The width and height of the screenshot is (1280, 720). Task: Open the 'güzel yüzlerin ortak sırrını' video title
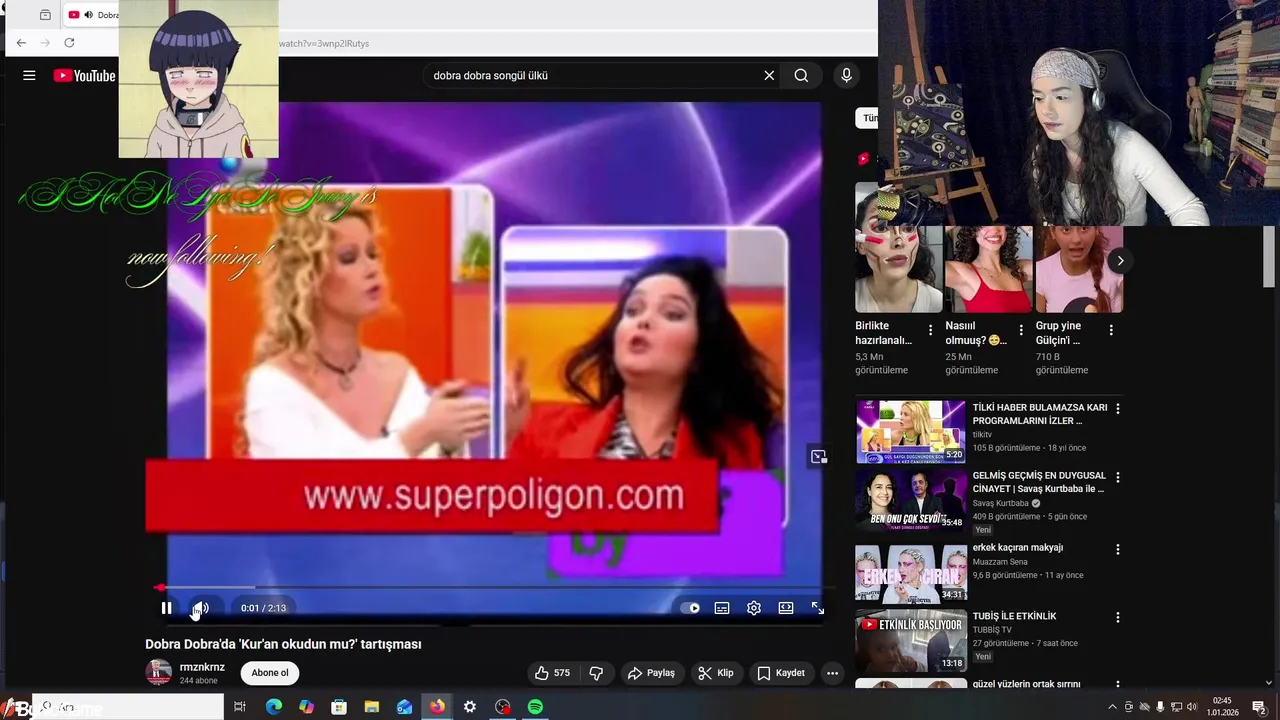click(1026, 684)
